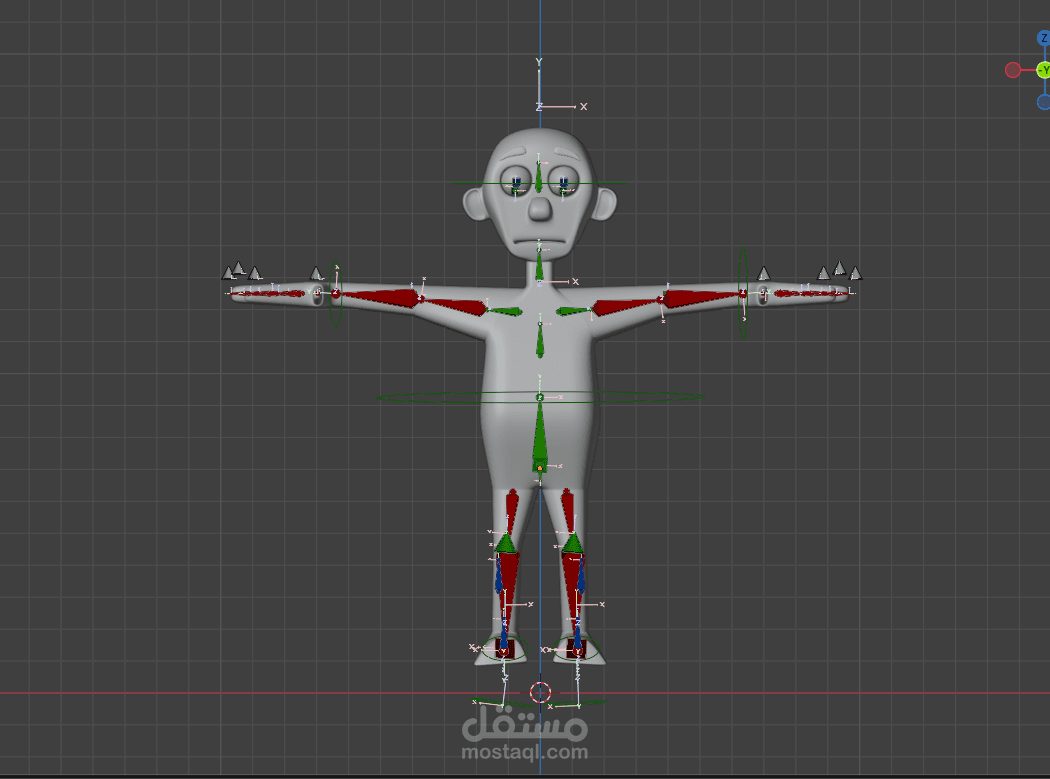Select the green knee cone on screen-right leg
Image resolution: width=1050 pixels, height=779 pixels.
point(573,543)
